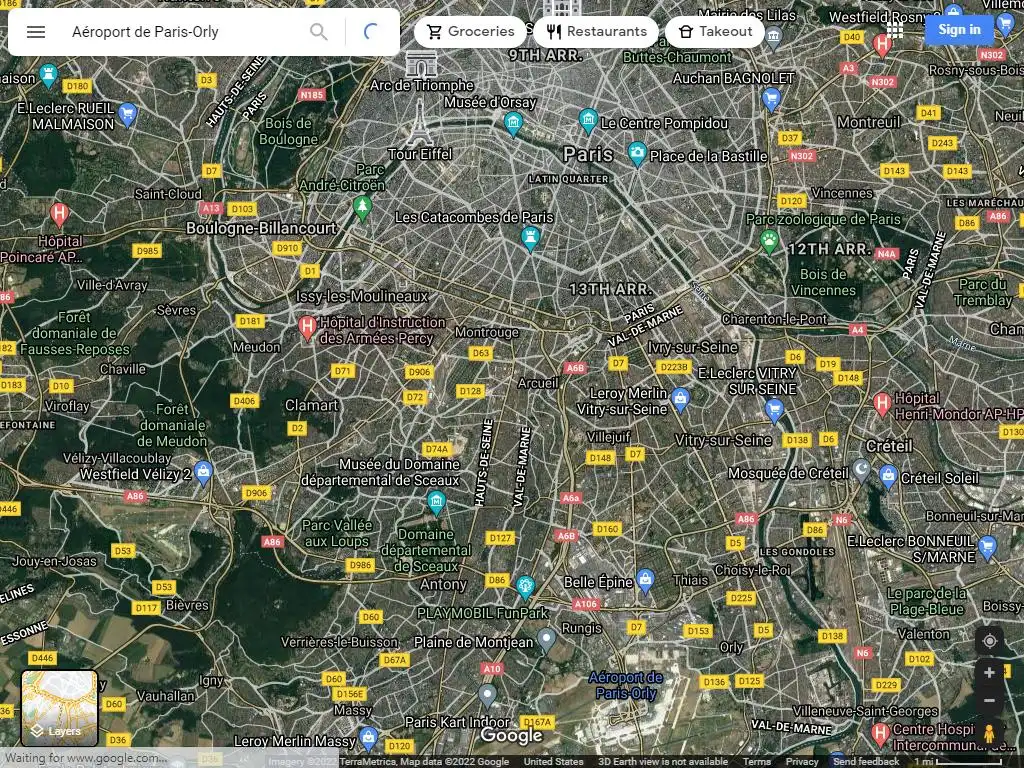Select the Groceries category chip

tap(470, 31)
